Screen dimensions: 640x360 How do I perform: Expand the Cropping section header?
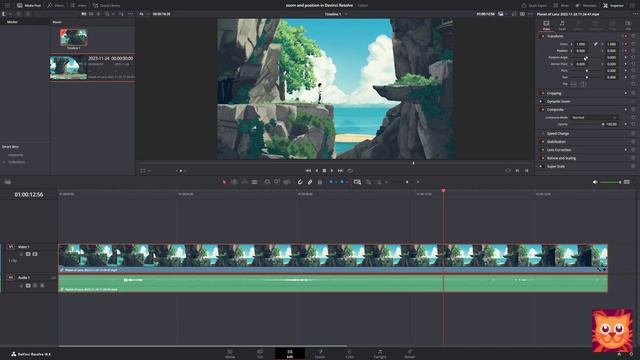(x=554, y=93)
